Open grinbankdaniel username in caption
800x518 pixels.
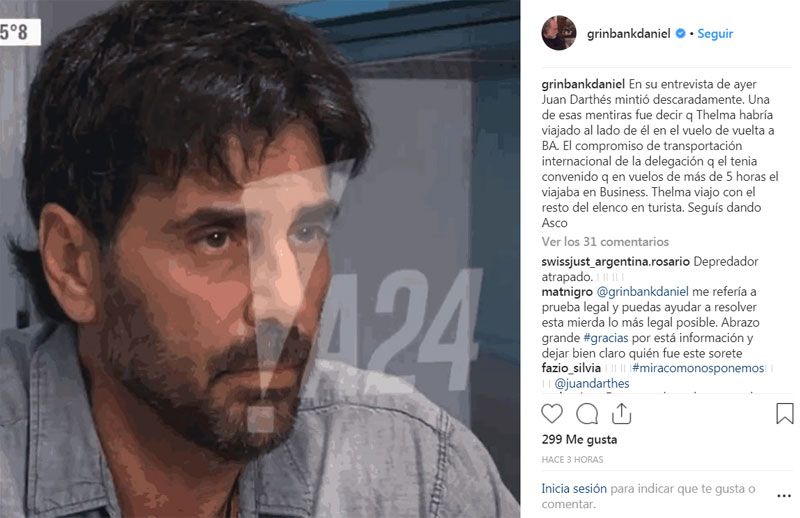[583, 84]
